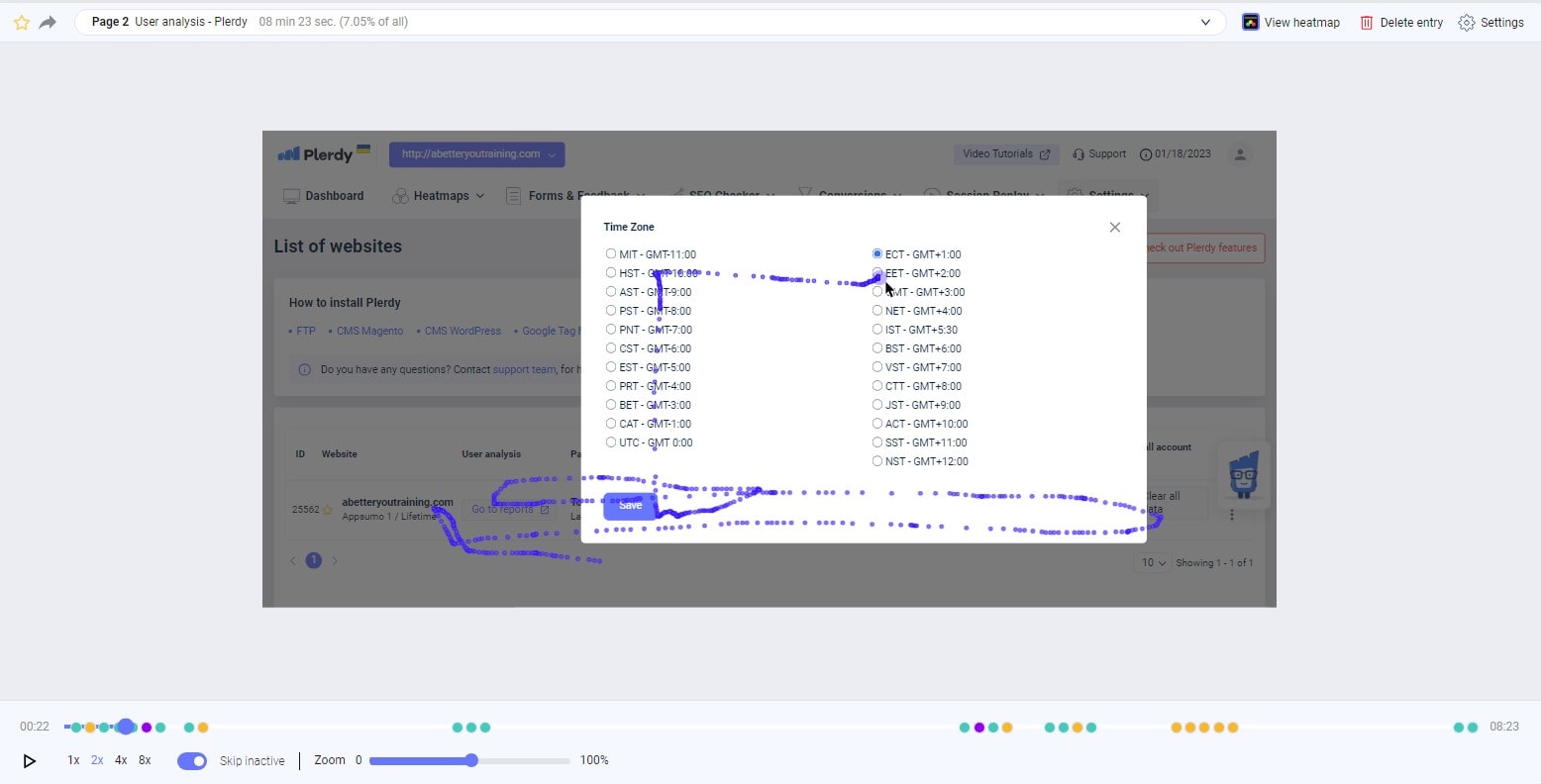Open the View heatmap icon
Viewport: 1541px width, 784px height.
click(x=1250, y=22)
